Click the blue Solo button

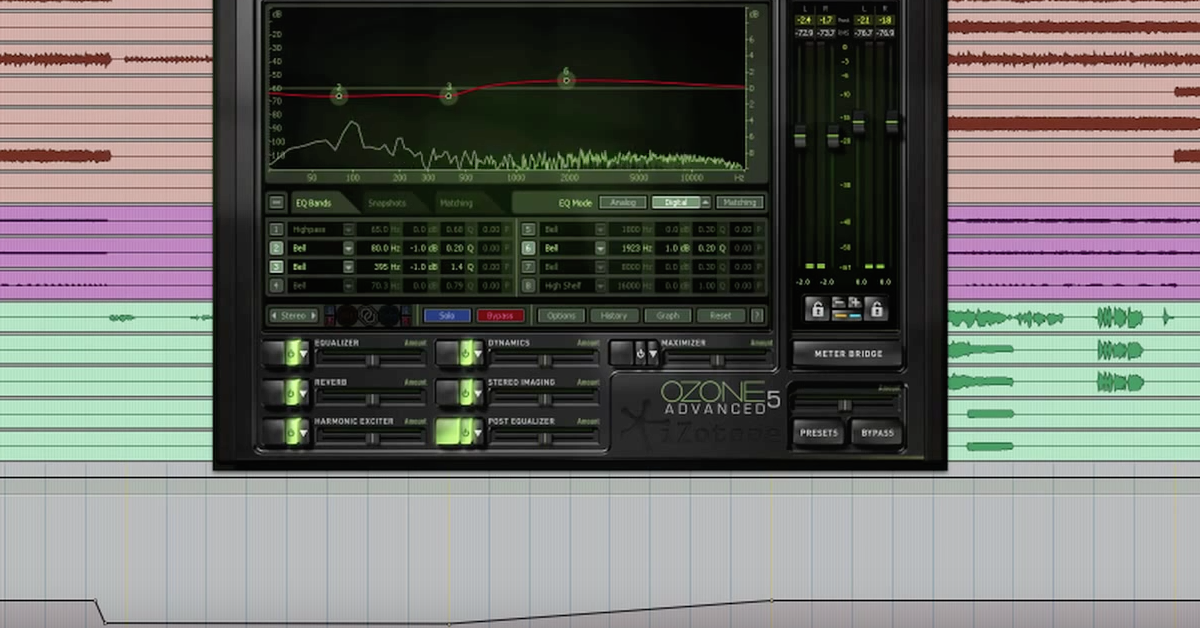pos(447,315)
